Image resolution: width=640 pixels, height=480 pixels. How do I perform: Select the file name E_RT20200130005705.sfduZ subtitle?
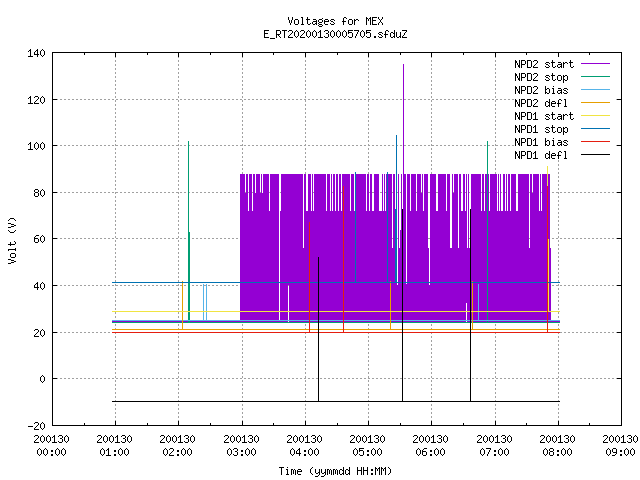335,34
